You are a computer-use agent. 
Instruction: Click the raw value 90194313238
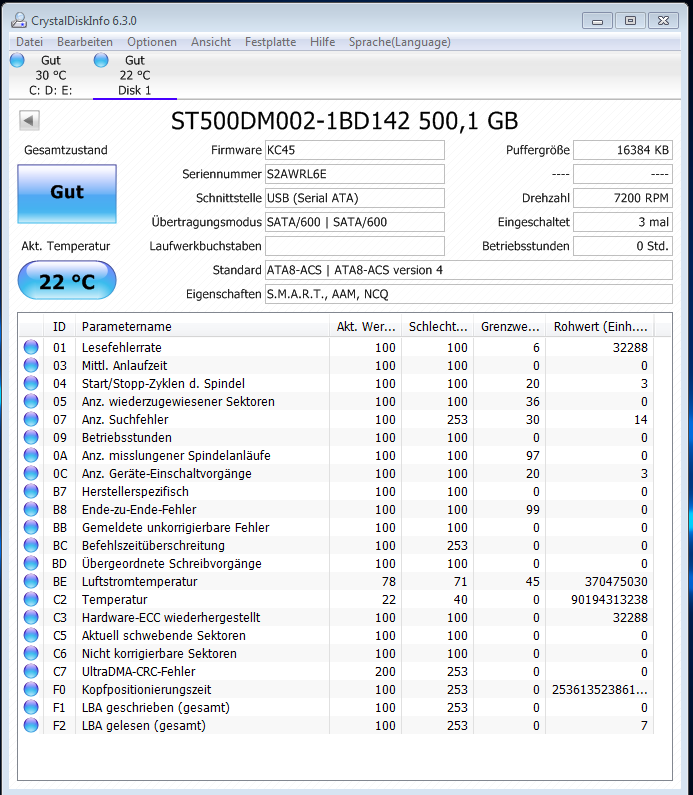609,599
